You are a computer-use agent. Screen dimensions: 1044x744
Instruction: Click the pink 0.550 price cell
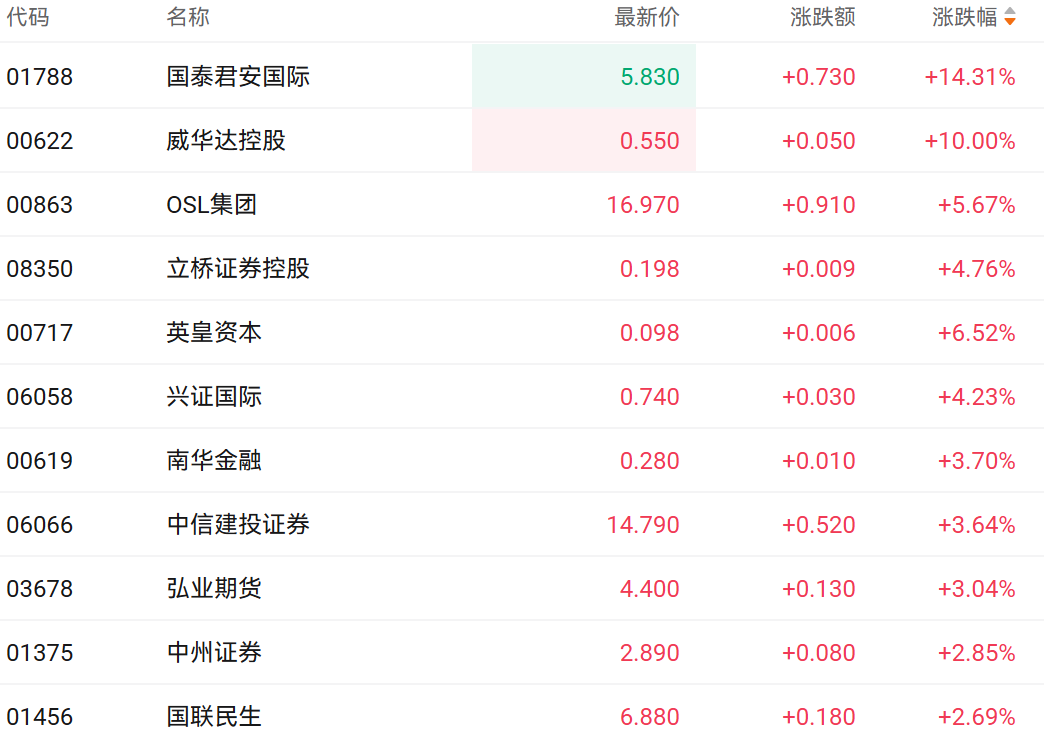(x=649, y=141)
